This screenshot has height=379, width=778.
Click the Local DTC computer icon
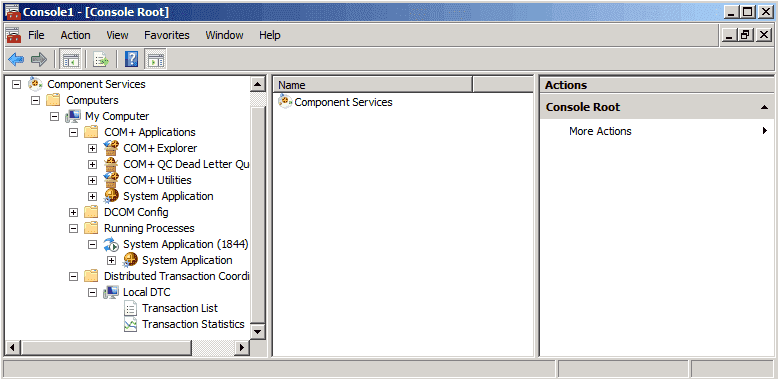click(111, 292)
